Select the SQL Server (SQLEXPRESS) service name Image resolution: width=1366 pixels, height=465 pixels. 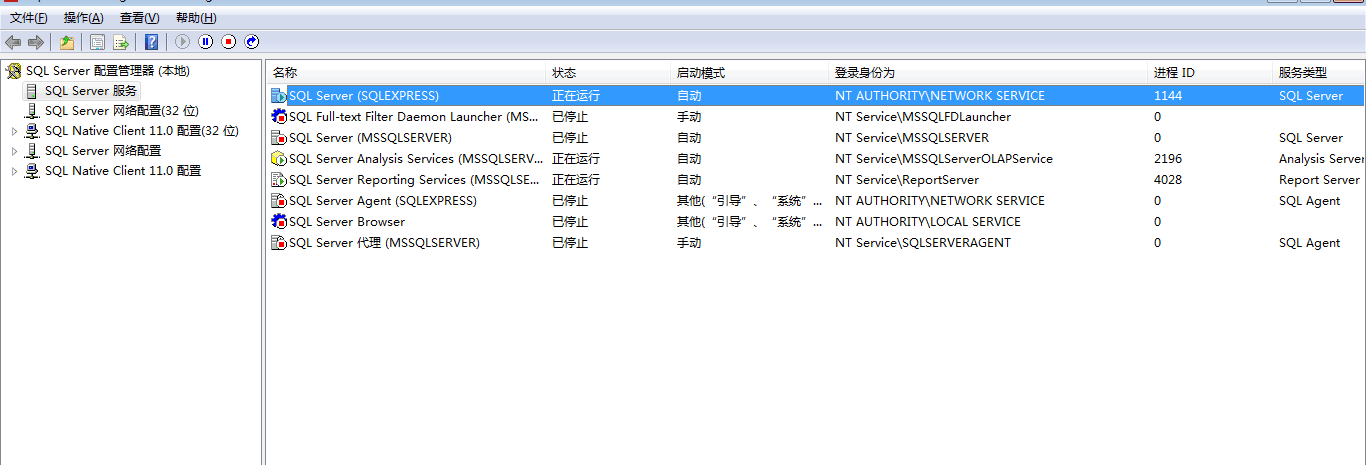pos(364,96)
